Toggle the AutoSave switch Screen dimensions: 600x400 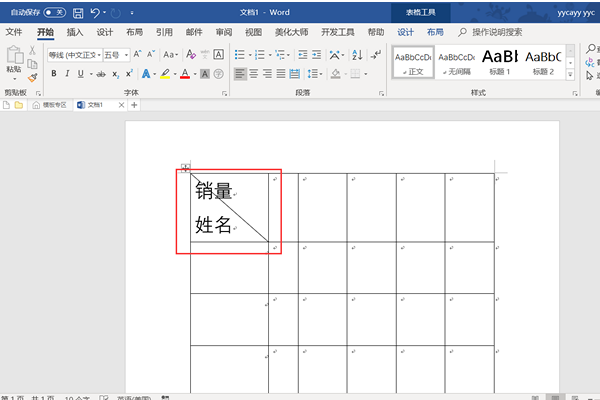(54, 13)
